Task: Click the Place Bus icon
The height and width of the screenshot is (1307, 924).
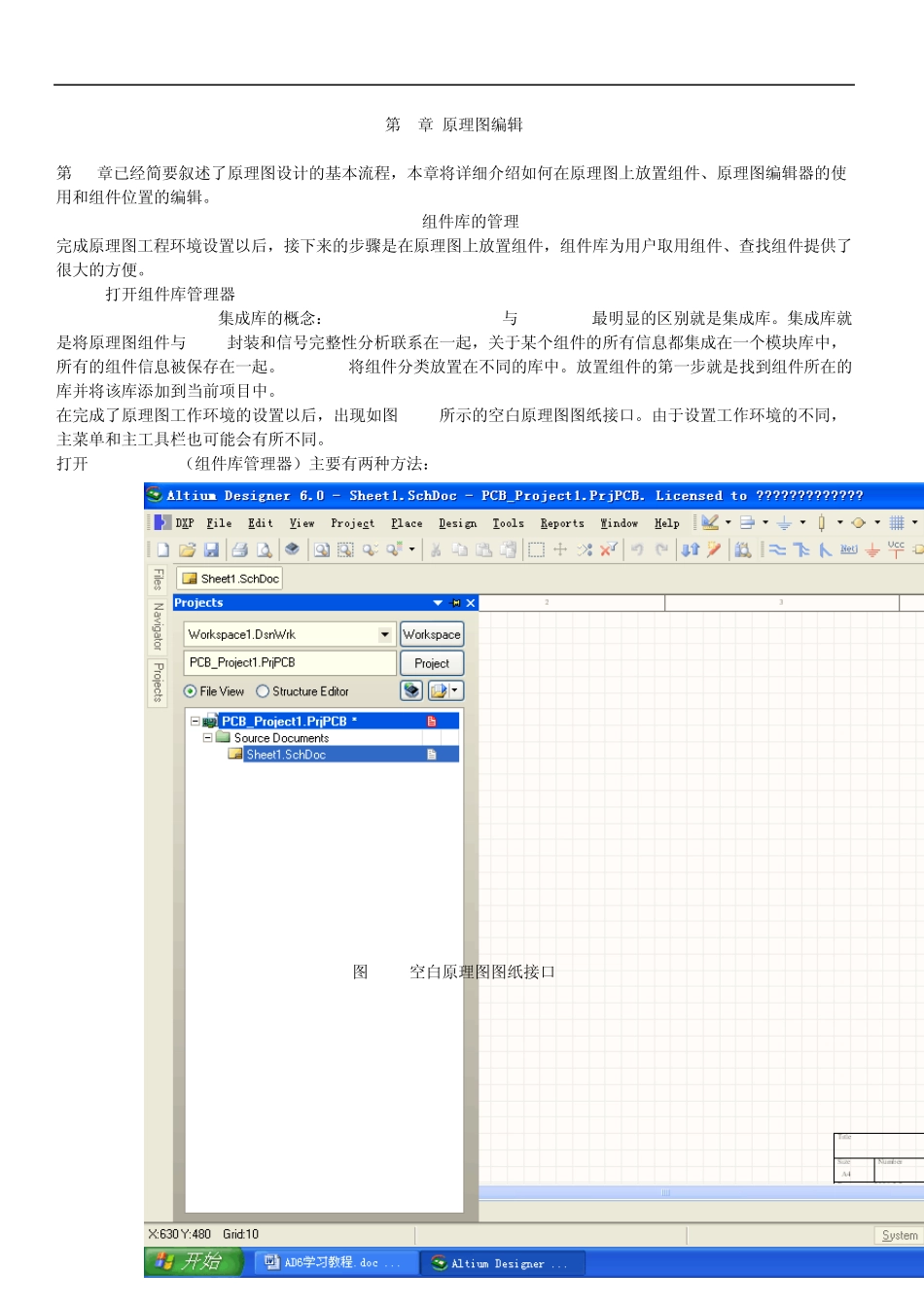Action: (801, 549)
